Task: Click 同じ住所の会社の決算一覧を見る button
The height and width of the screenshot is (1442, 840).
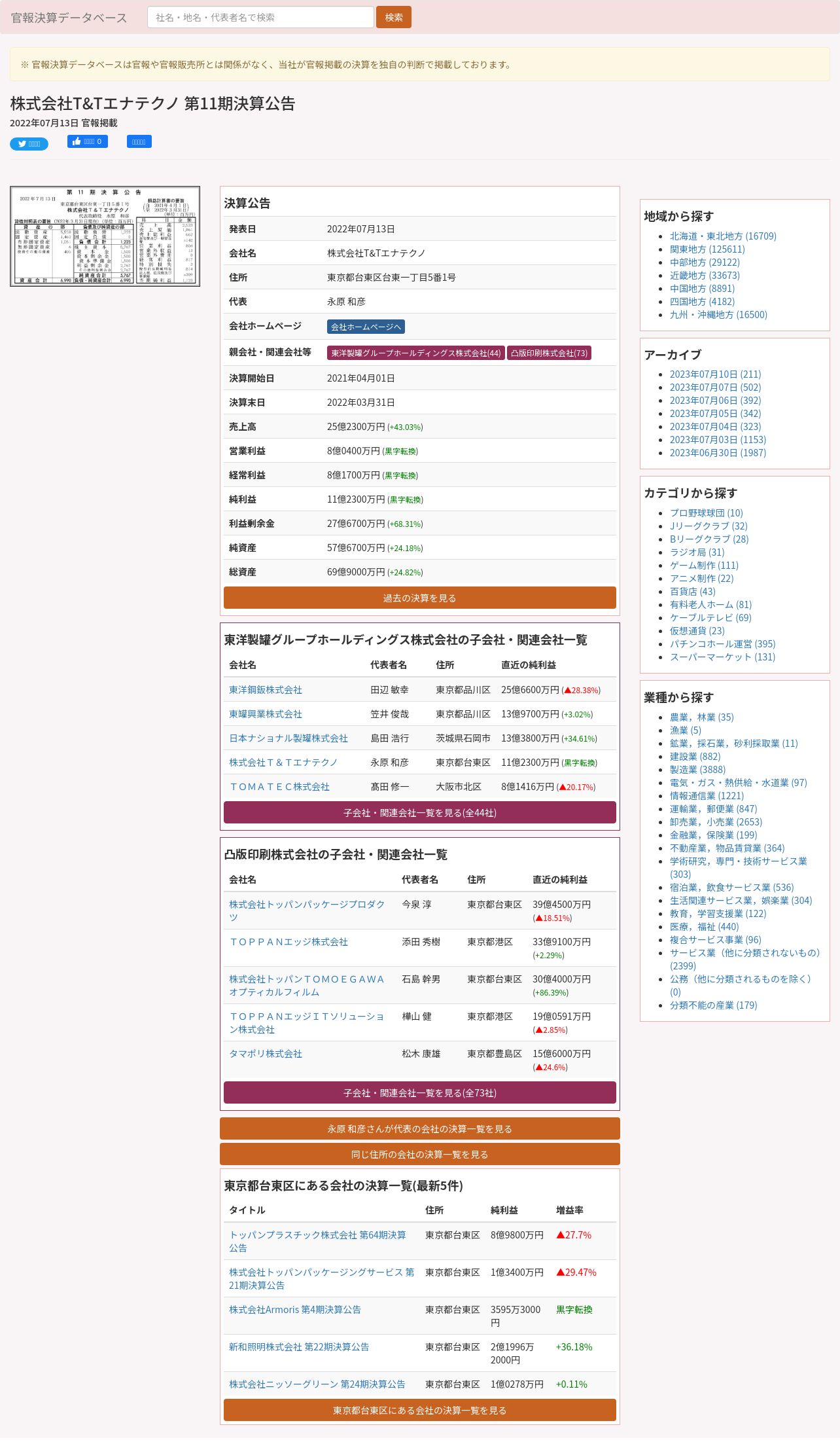Action: (420, 1154)
